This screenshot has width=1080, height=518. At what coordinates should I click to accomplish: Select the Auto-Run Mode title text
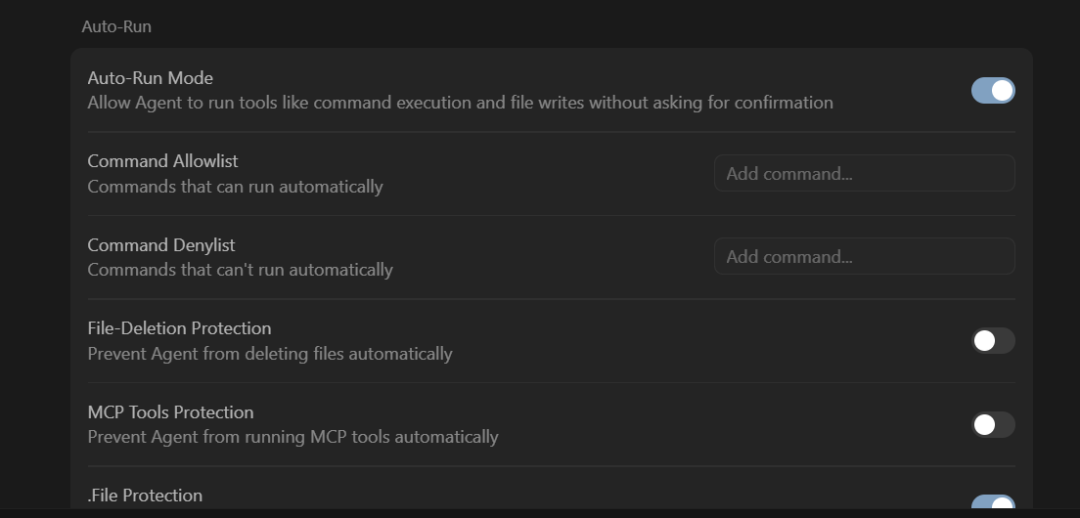(x=150, y=78)
